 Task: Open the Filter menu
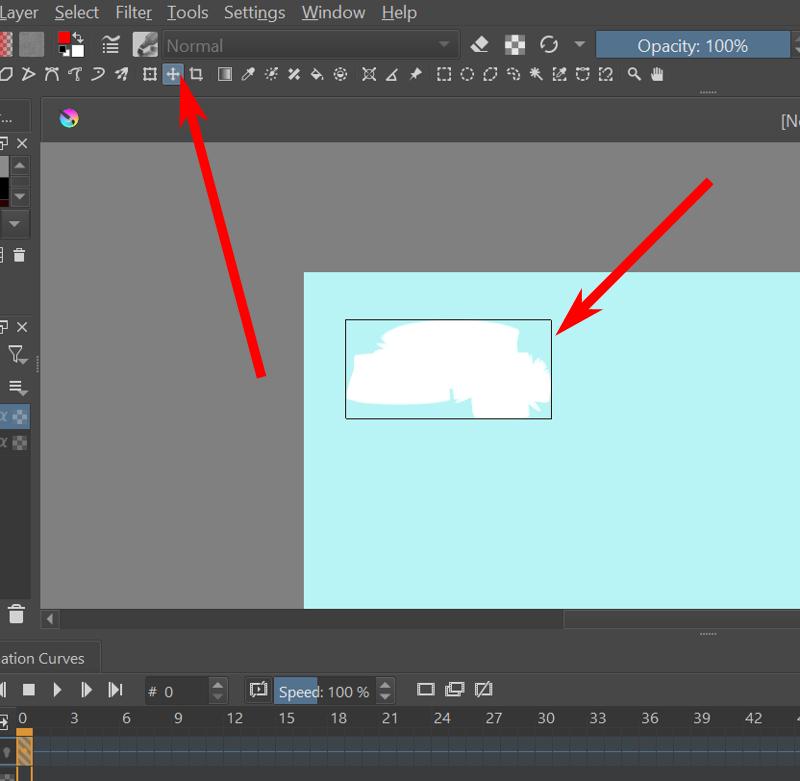[x=133, y=13]
